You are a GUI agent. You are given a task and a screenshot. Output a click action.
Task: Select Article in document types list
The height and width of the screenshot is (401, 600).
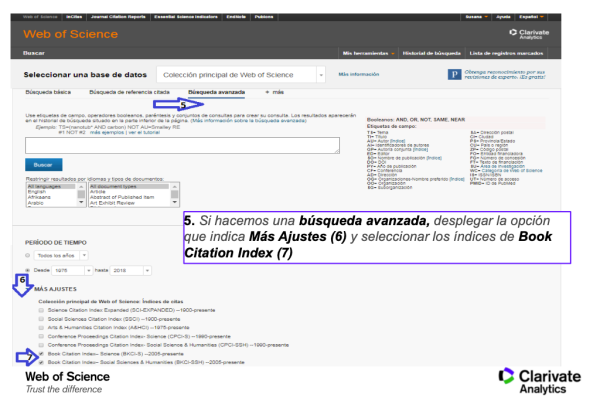(98, 192)
